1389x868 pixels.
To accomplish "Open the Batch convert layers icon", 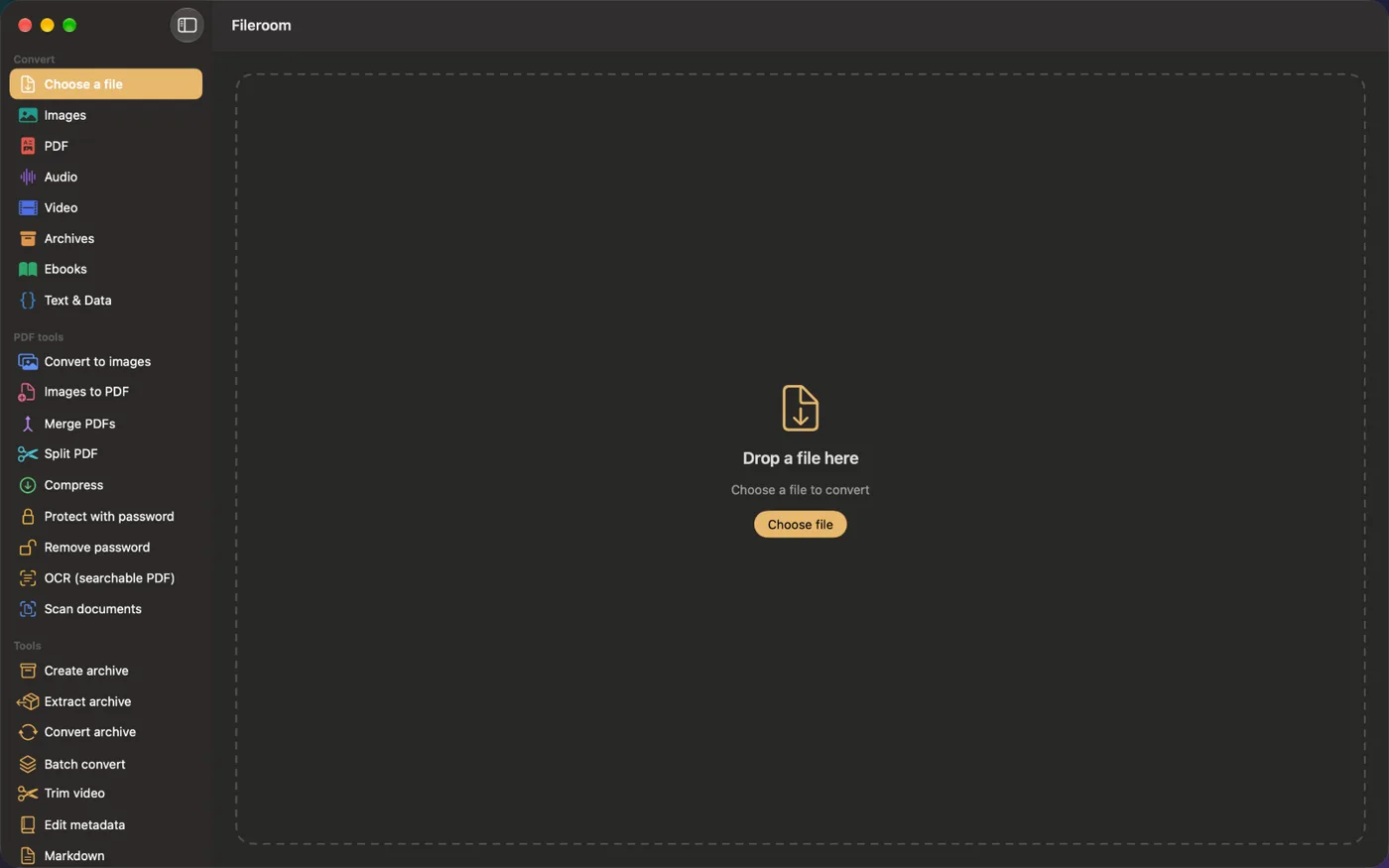I will (x=28, y=764).
